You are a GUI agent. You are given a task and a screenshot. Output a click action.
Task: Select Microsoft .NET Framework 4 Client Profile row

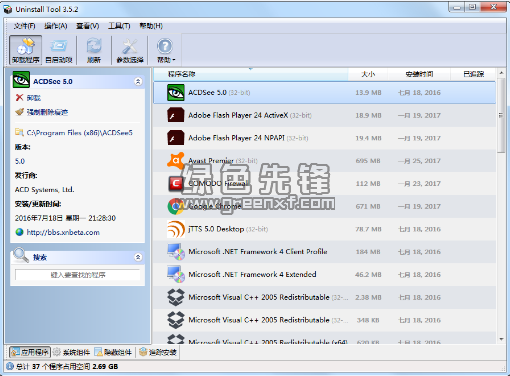tap(324, 252)
